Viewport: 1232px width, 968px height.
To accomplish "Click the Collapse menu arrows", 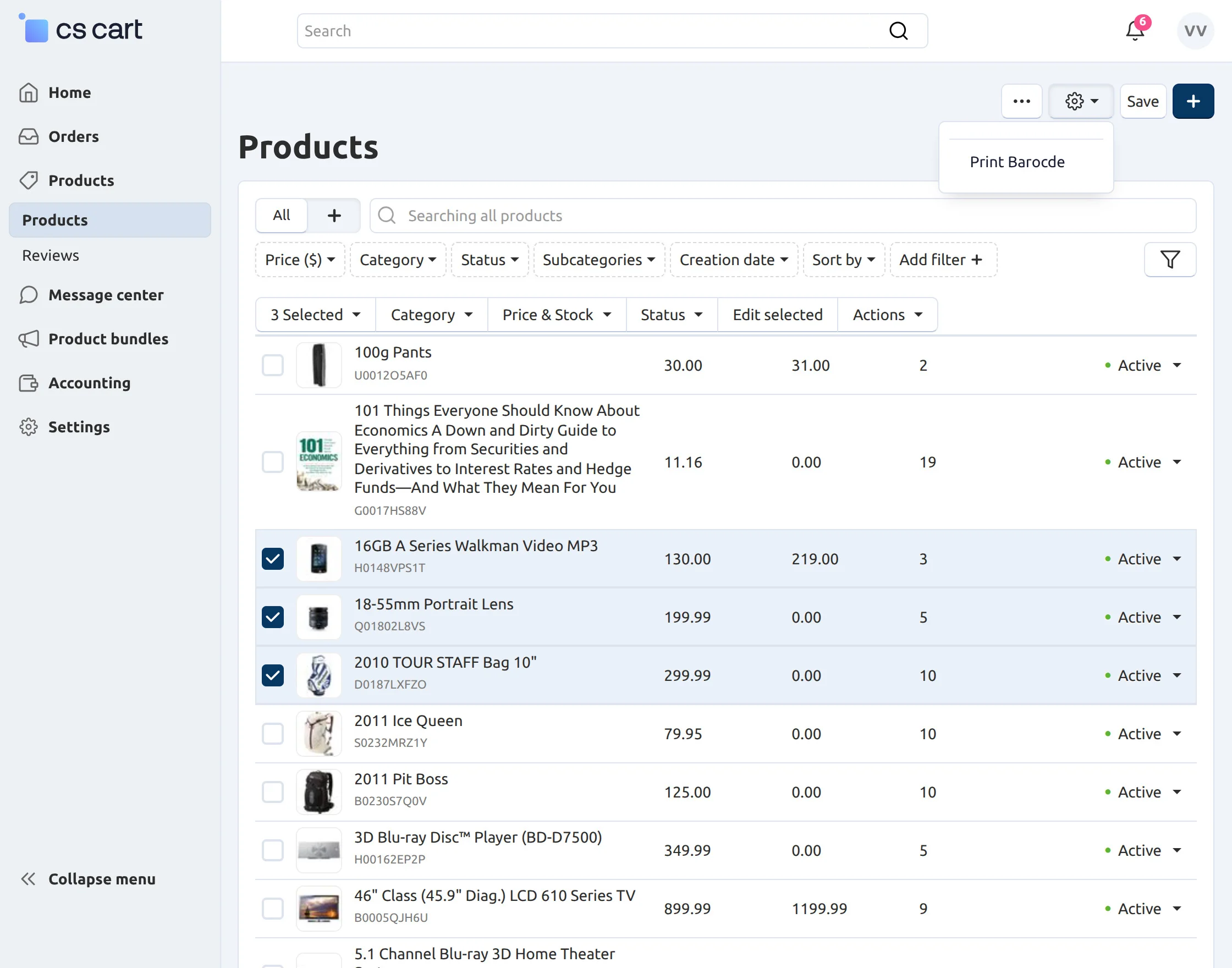I will click(29, 879).
